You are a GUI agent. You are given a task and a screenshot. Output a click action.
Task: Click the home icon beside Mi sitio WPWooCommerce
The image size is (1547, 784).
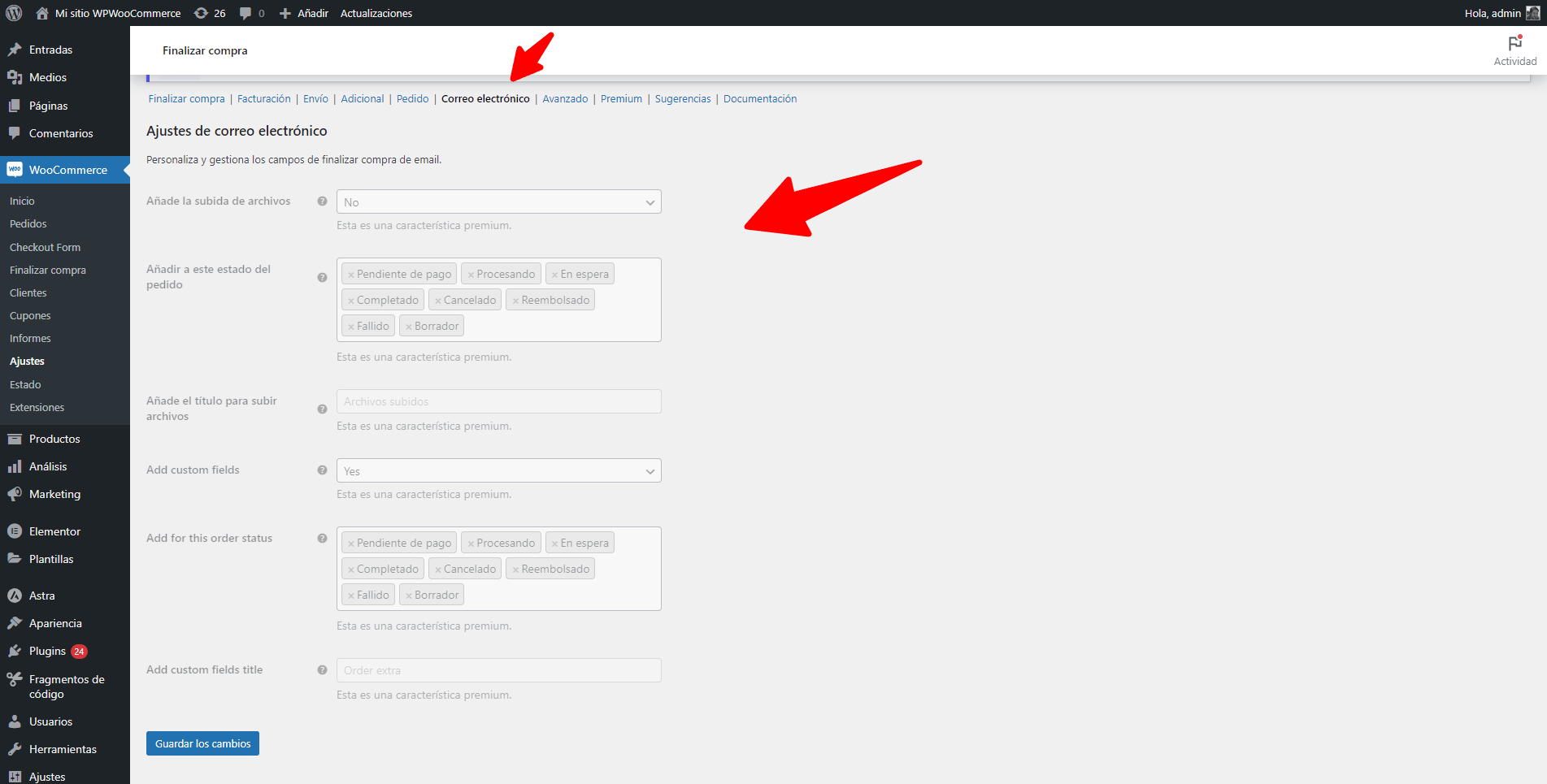click(42, 13)
